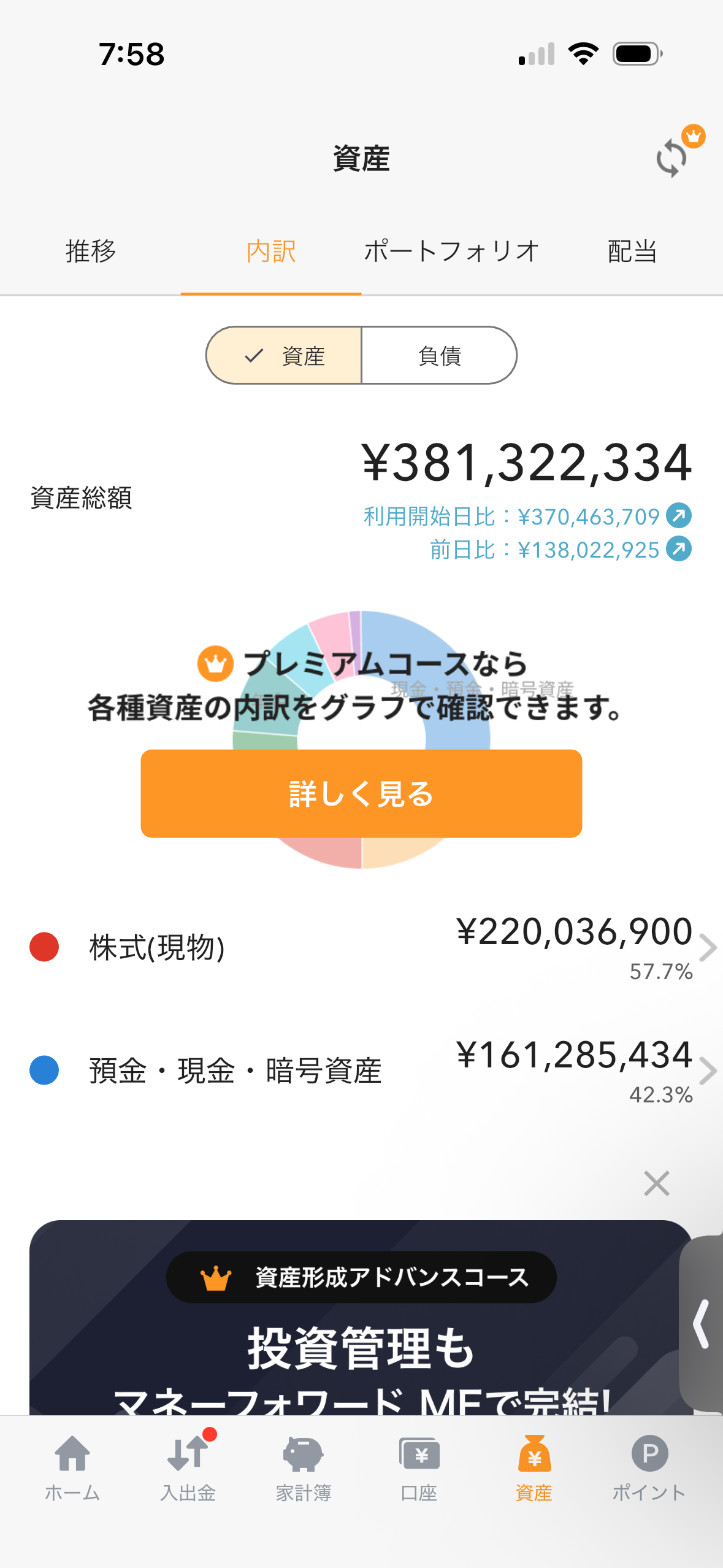
Task: Open the ポートフォリオ tab
Action: pyautogui.click(x=451, y=252)
